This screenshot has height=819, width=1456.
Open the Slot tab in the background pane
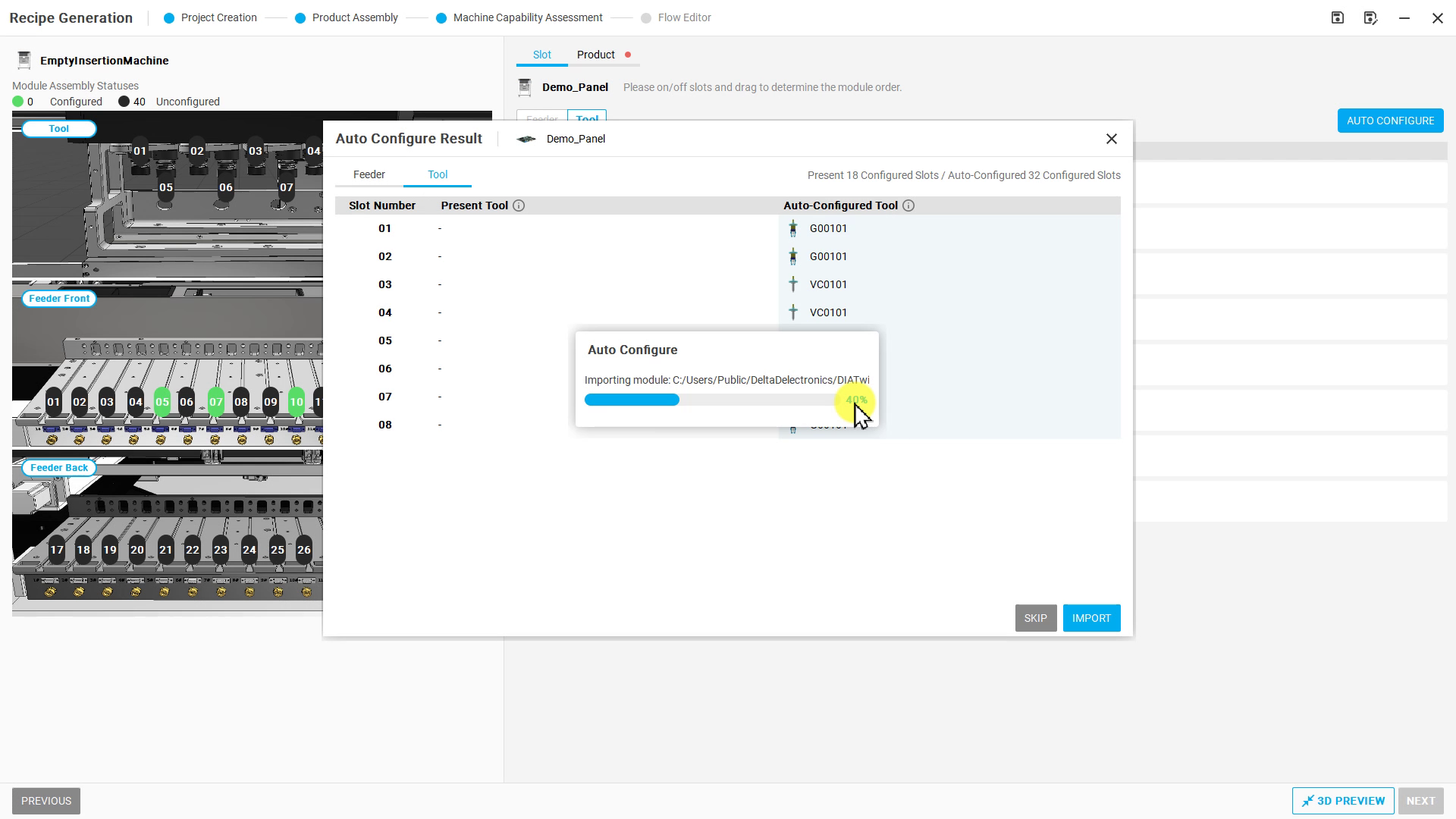(542, 55)
